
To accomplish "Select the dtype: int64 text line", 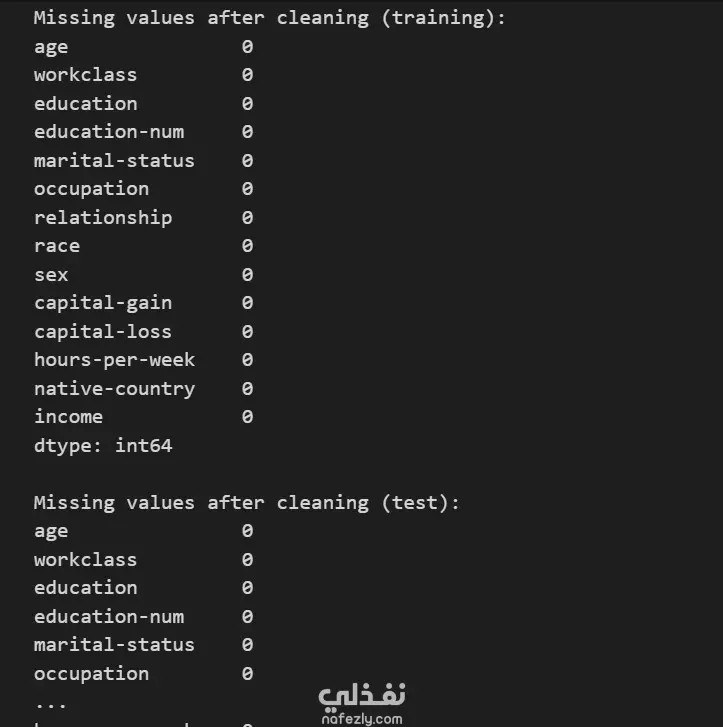I will (x=103, y=446).
